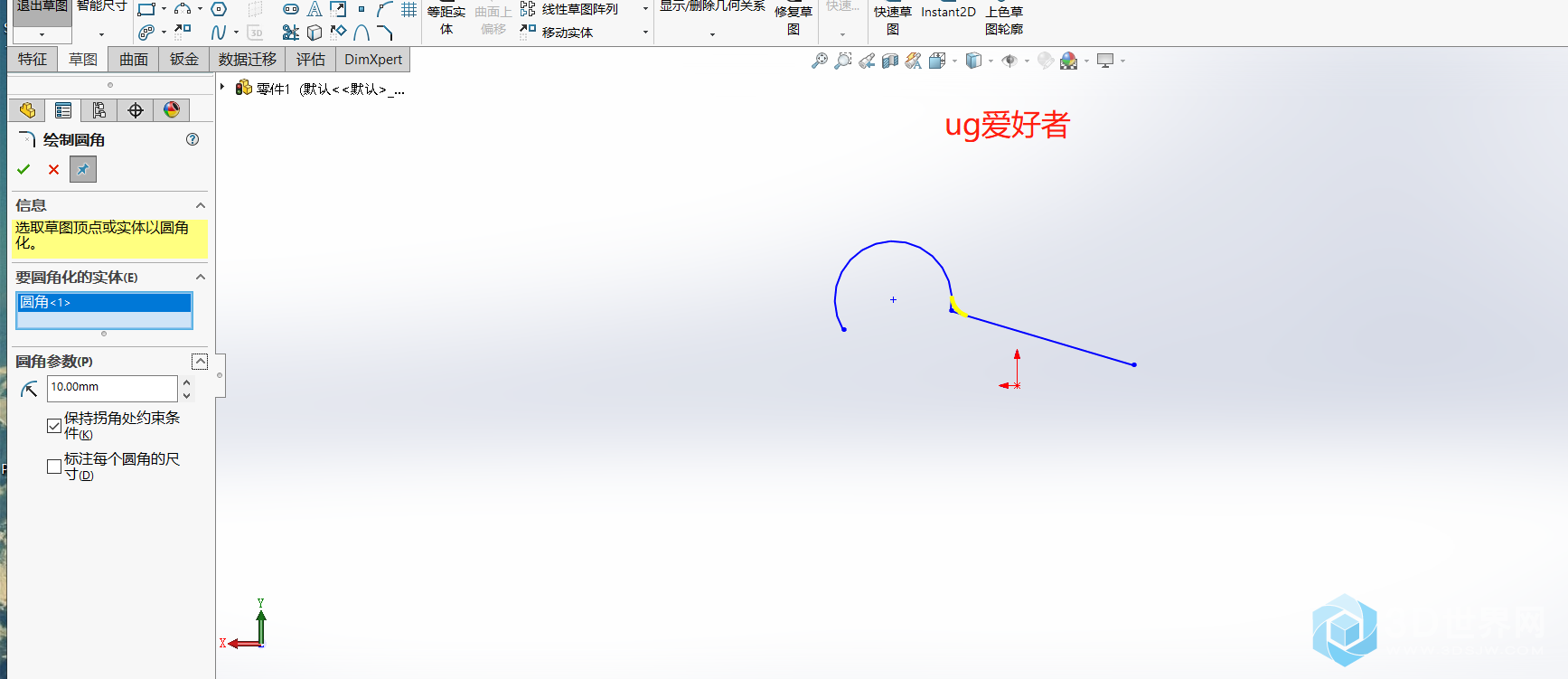The height and width of the screenshot is (679, 1568).
Task: Open the 移动实体 dropdown arrow
Action: pyautogui.click(x=645, y=33)
